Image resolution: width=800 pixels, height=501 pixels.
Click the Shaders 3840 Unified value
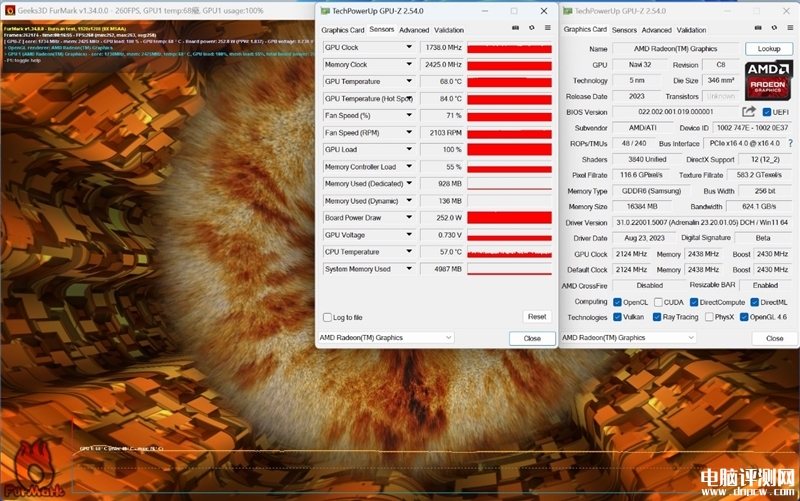click(x=647, y=159)
